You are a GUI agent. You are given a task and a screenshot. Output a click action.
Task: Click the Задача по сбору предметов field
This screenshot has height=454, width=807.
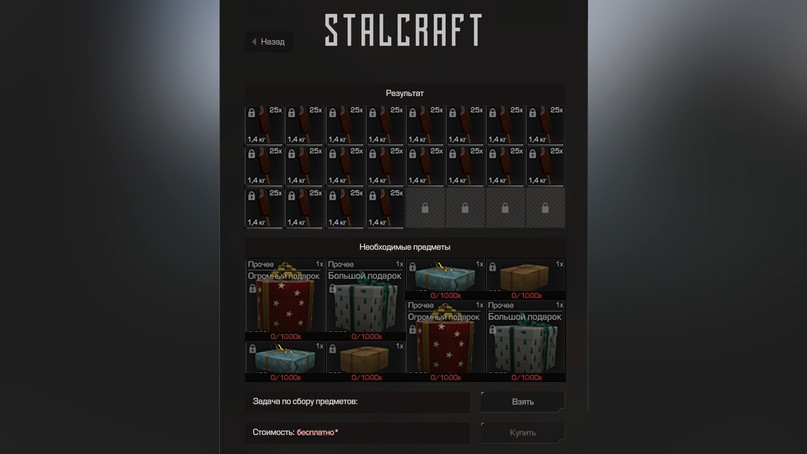click(357, 401)
